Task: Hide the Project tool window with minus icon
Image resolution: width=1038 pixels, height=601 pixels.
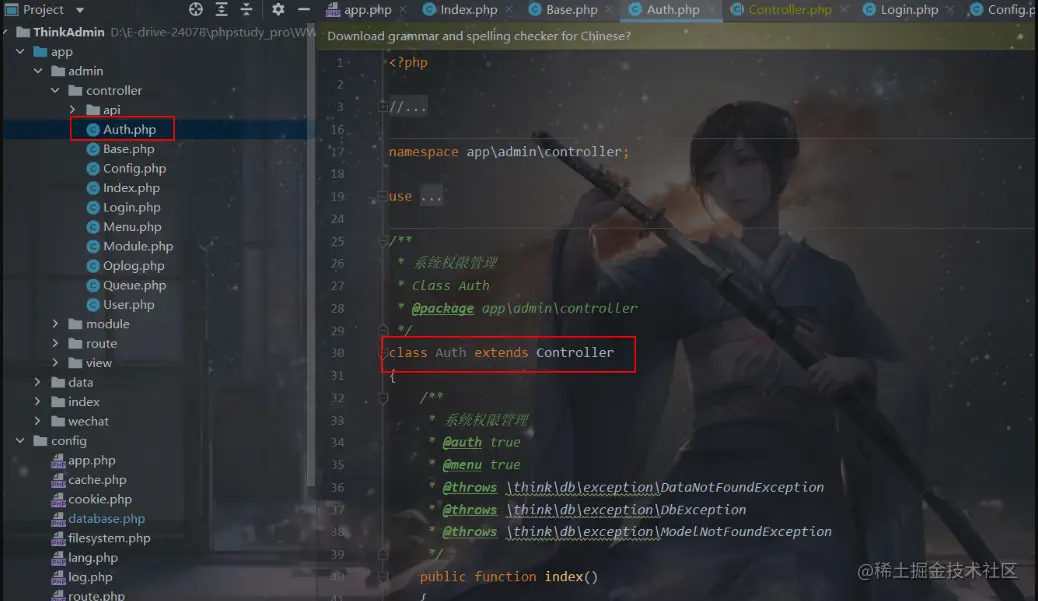Action: (304, 9)
